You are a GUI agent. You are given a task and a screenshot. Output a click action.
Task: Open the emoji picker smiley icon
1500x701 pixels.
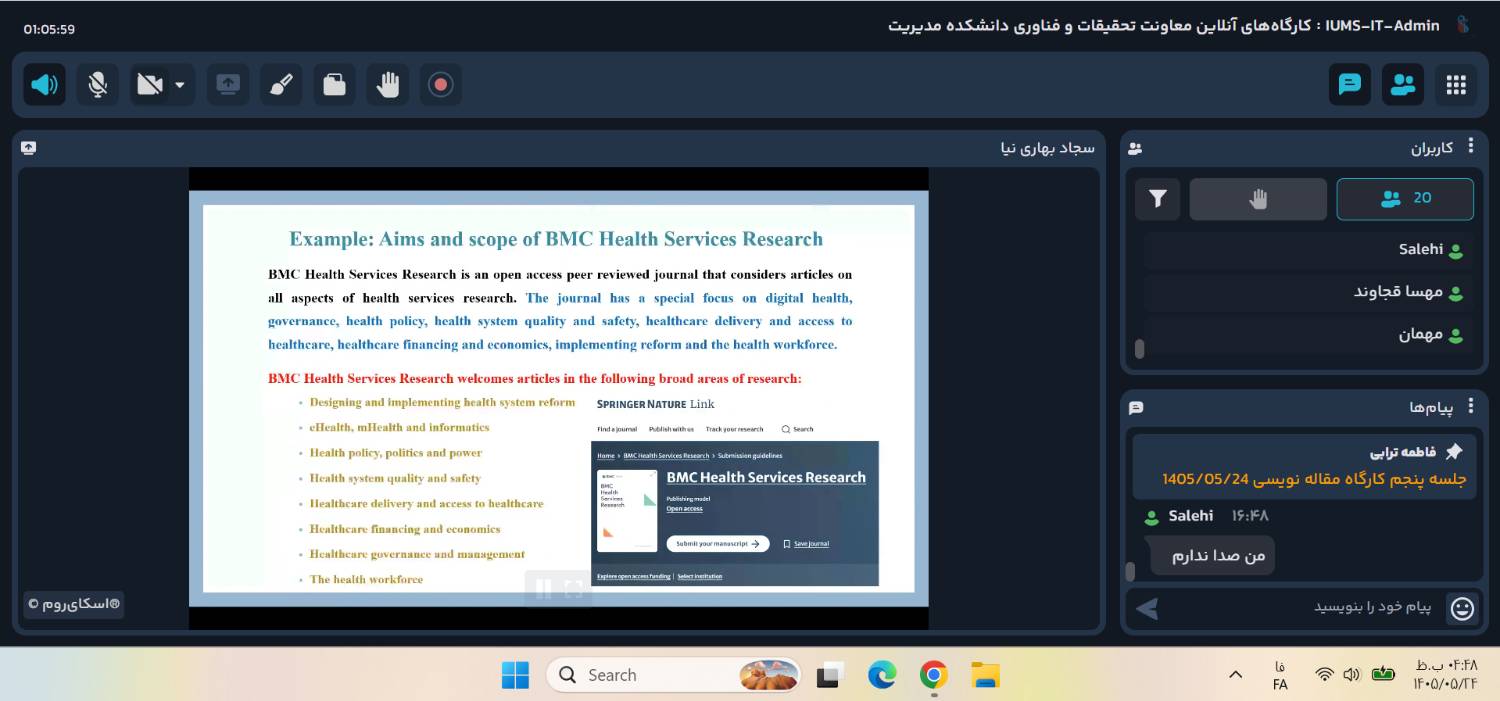[1462, 608]
